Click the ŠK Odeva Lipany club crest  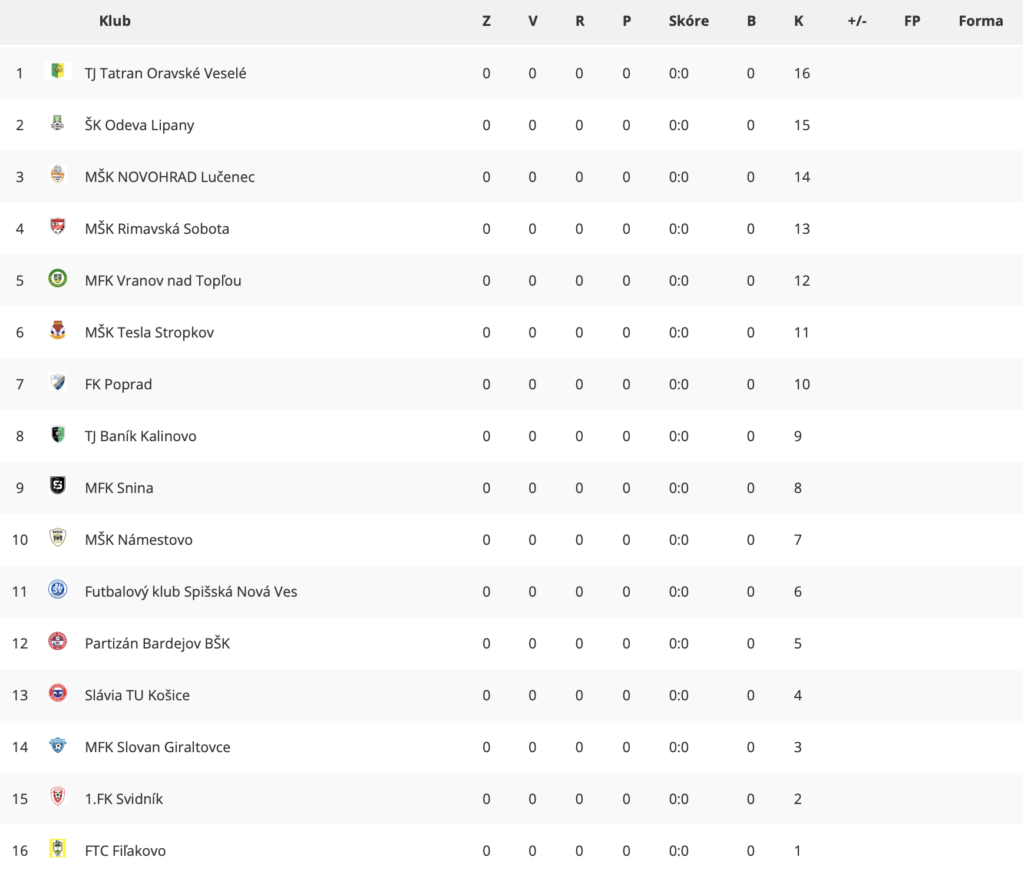click(x=57, y=123)
